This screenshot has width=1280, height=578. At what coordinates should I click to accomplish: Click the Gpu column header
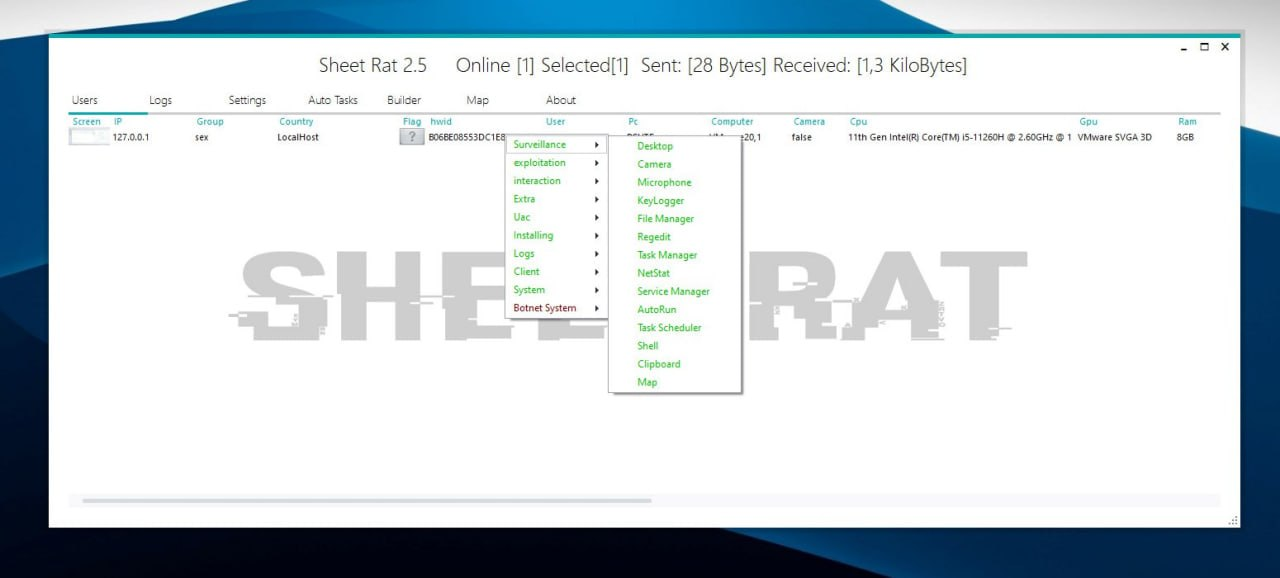coord(1088,122)
